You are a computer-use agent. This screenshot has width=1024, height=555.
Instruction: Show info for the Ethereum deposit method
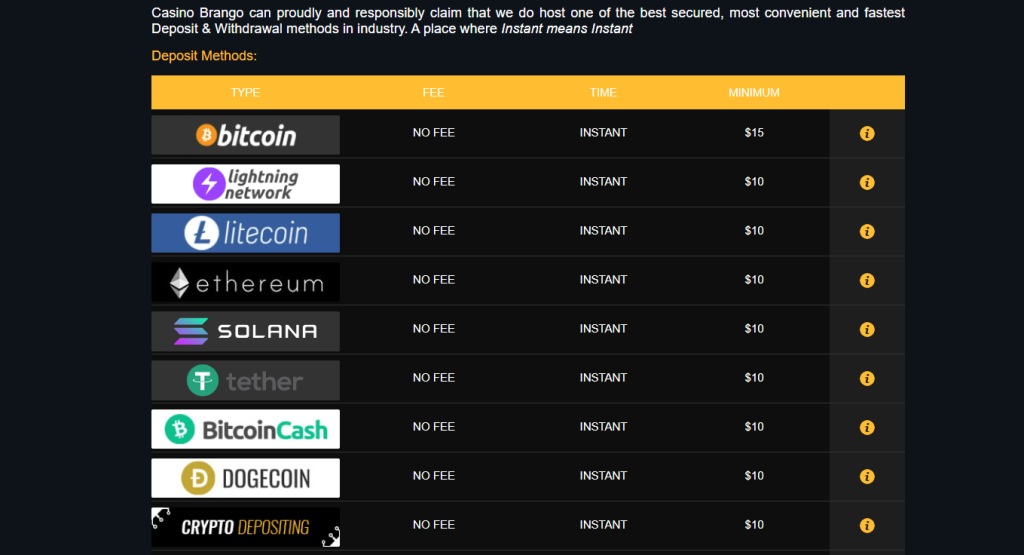(x=867, y=280)
